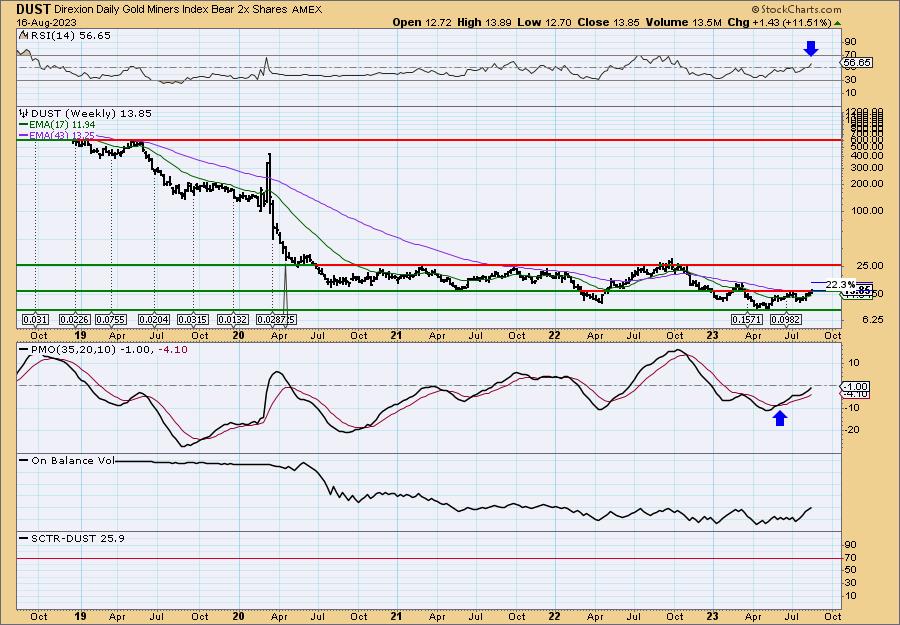Click the 0.031 value box
This screenshot has height=625, width=900.
[x=35, y=319]
